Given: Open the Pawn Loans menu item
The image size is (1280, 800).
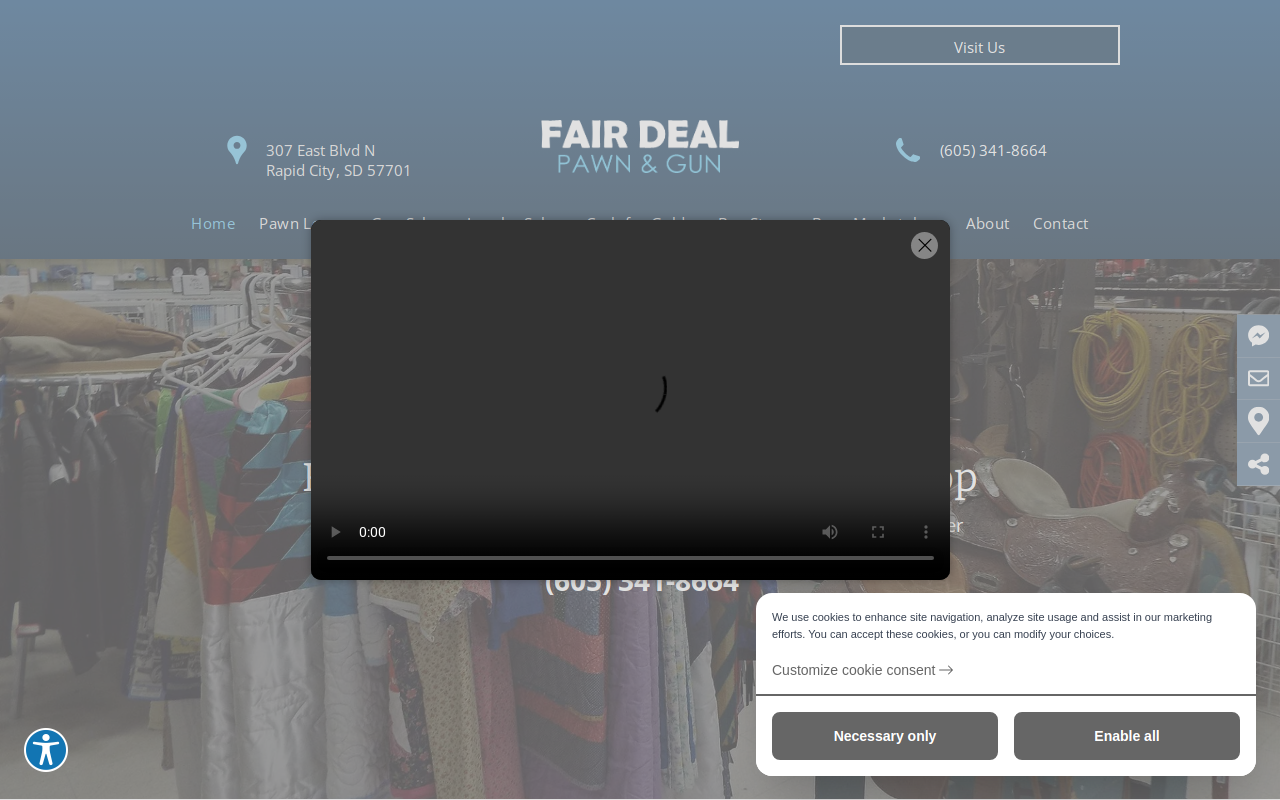Looking at the screenshot, I should coord(285,223).
